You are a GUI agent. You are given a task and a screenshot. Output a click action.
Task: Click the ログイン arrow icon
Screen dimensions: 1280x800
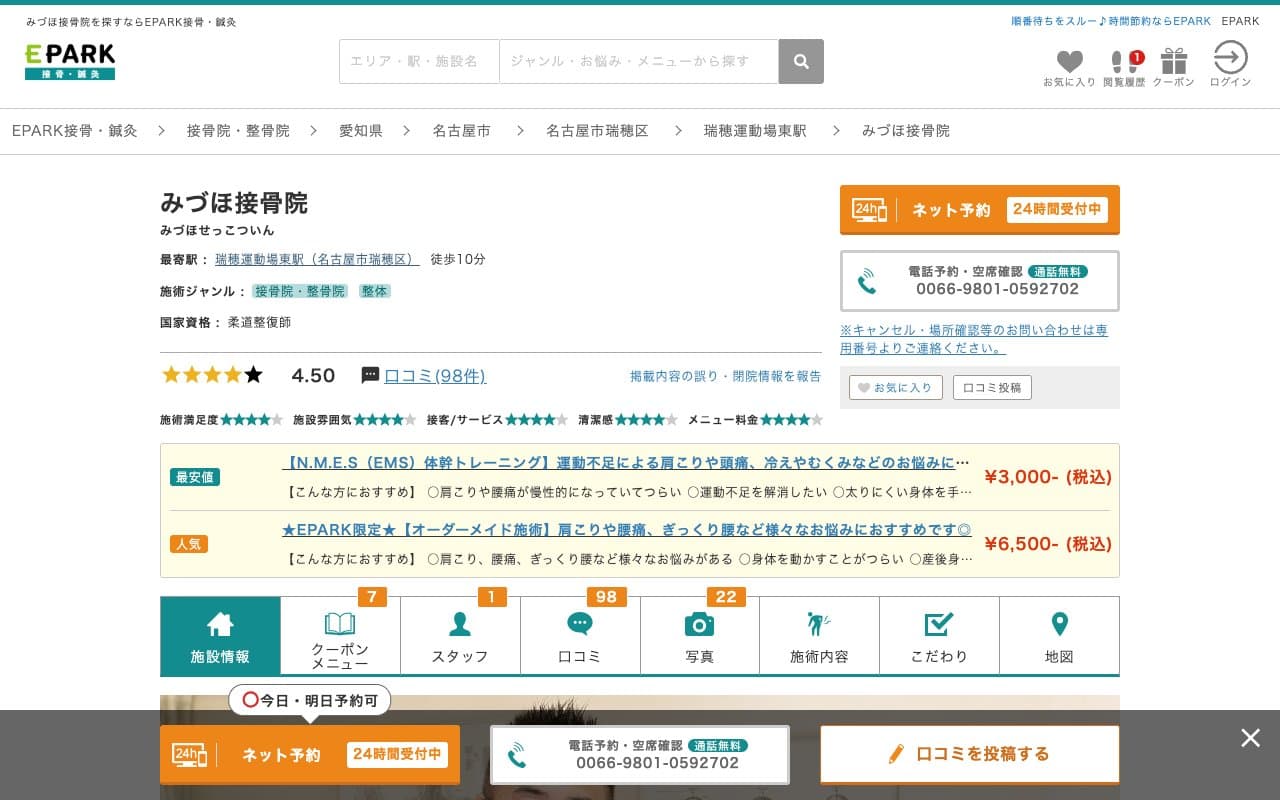point(1229,60)
